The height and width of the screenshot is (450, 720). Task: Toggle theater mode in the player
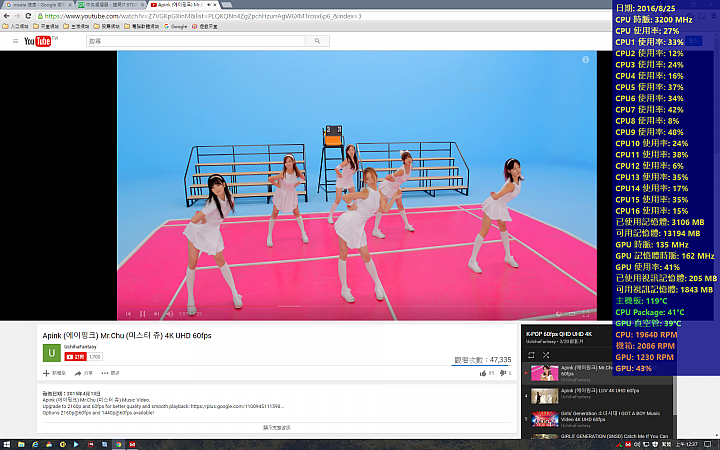click(572, 314)
